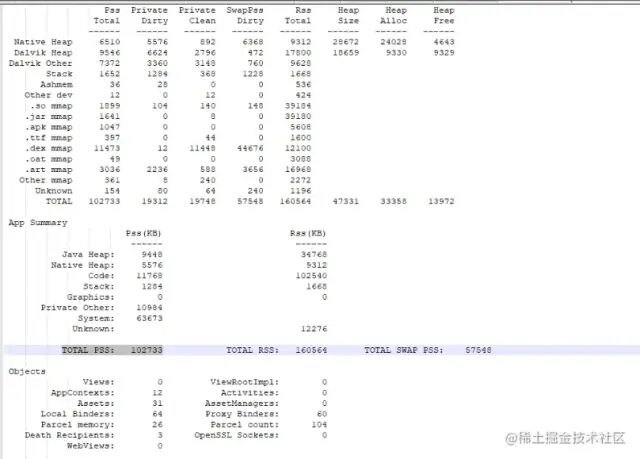640x459 pixels.
Task: Click the System Pss value "63673"
Action: click(149, 318)
